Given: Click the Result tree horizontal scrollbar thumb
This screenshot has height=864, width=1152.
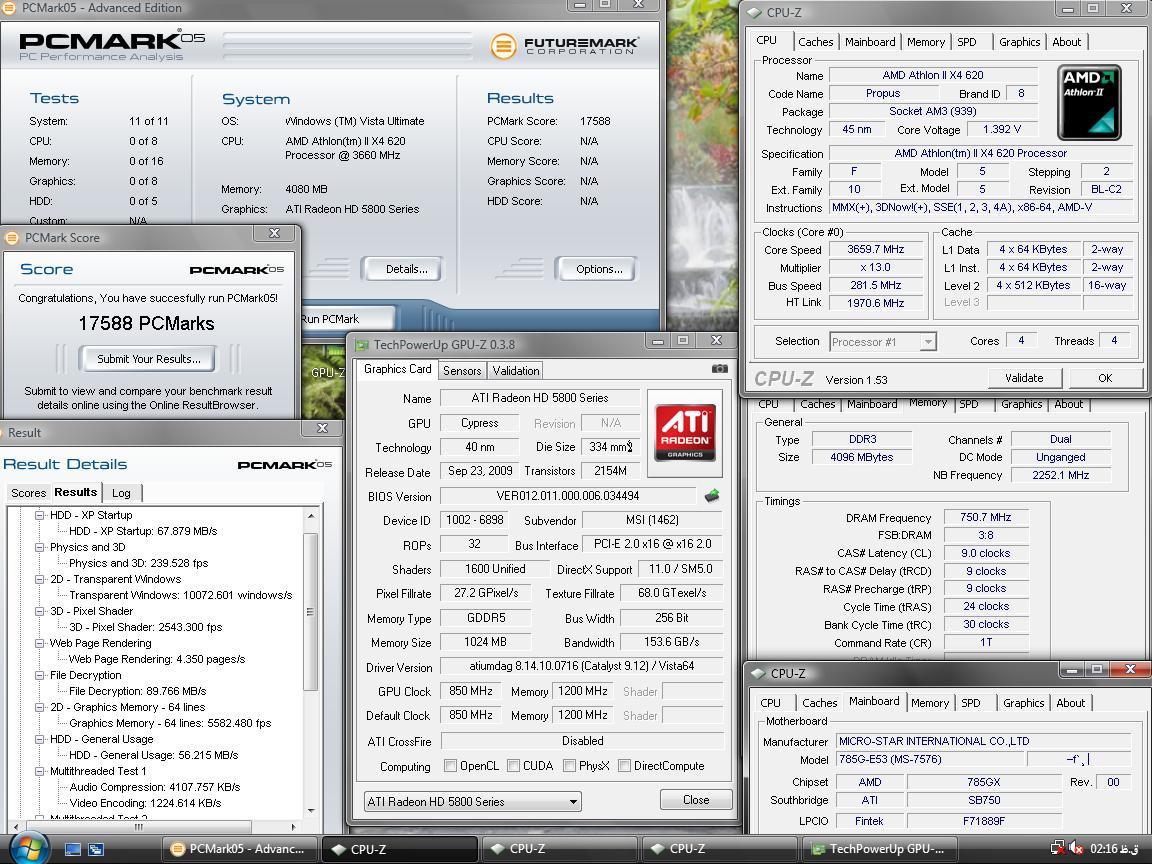Looking at the screenshot, I should 138,827.
